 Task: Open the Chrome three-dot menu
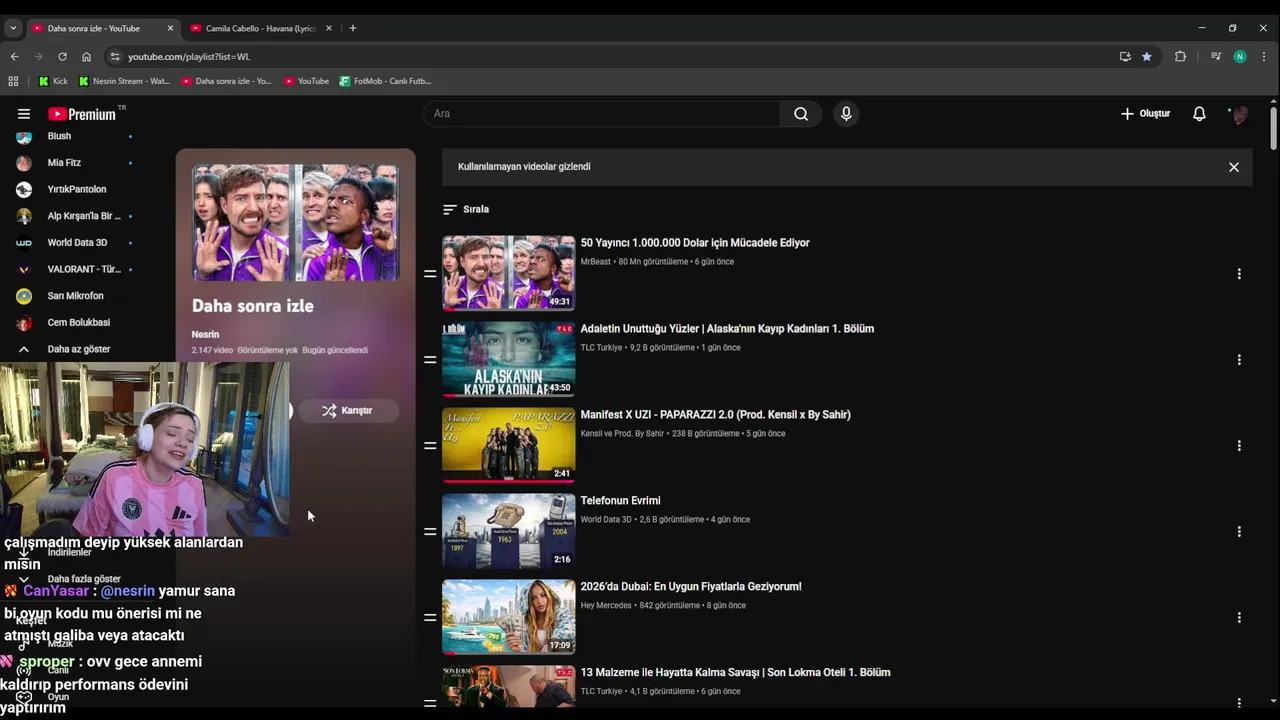coord(1264,57)
